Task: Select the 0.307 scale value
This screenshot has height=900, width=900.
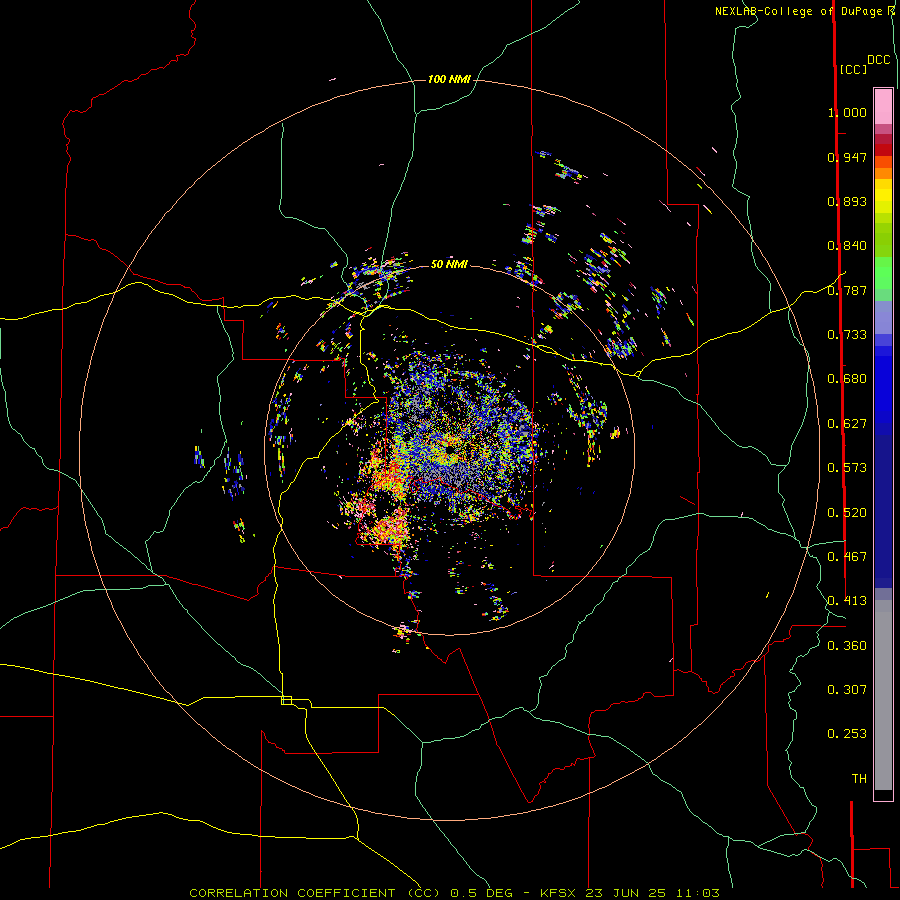Action: tap(847, 690)
